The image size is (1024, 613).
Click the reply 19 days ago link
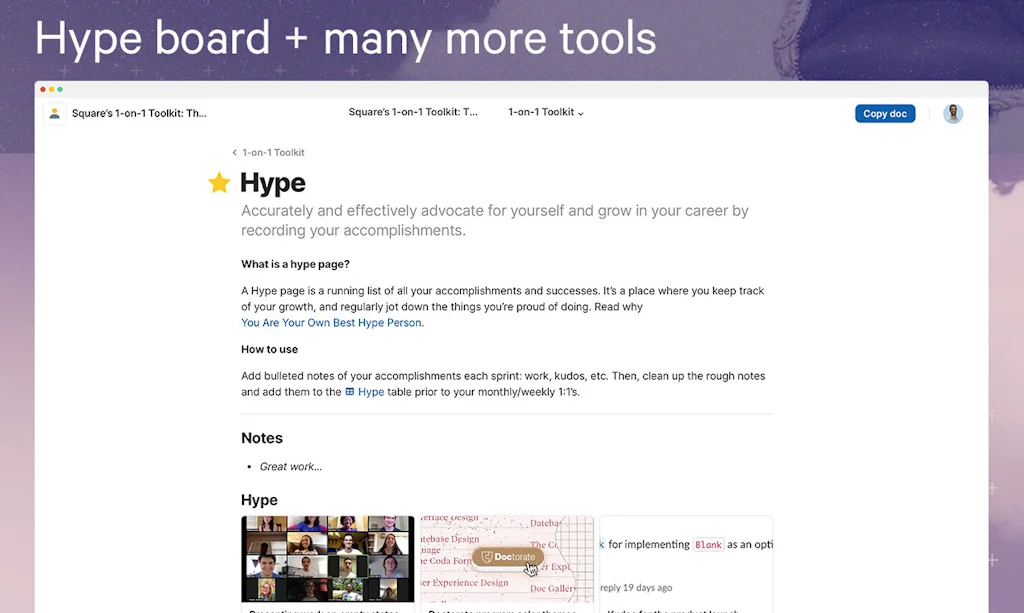(x=637, y=587)
